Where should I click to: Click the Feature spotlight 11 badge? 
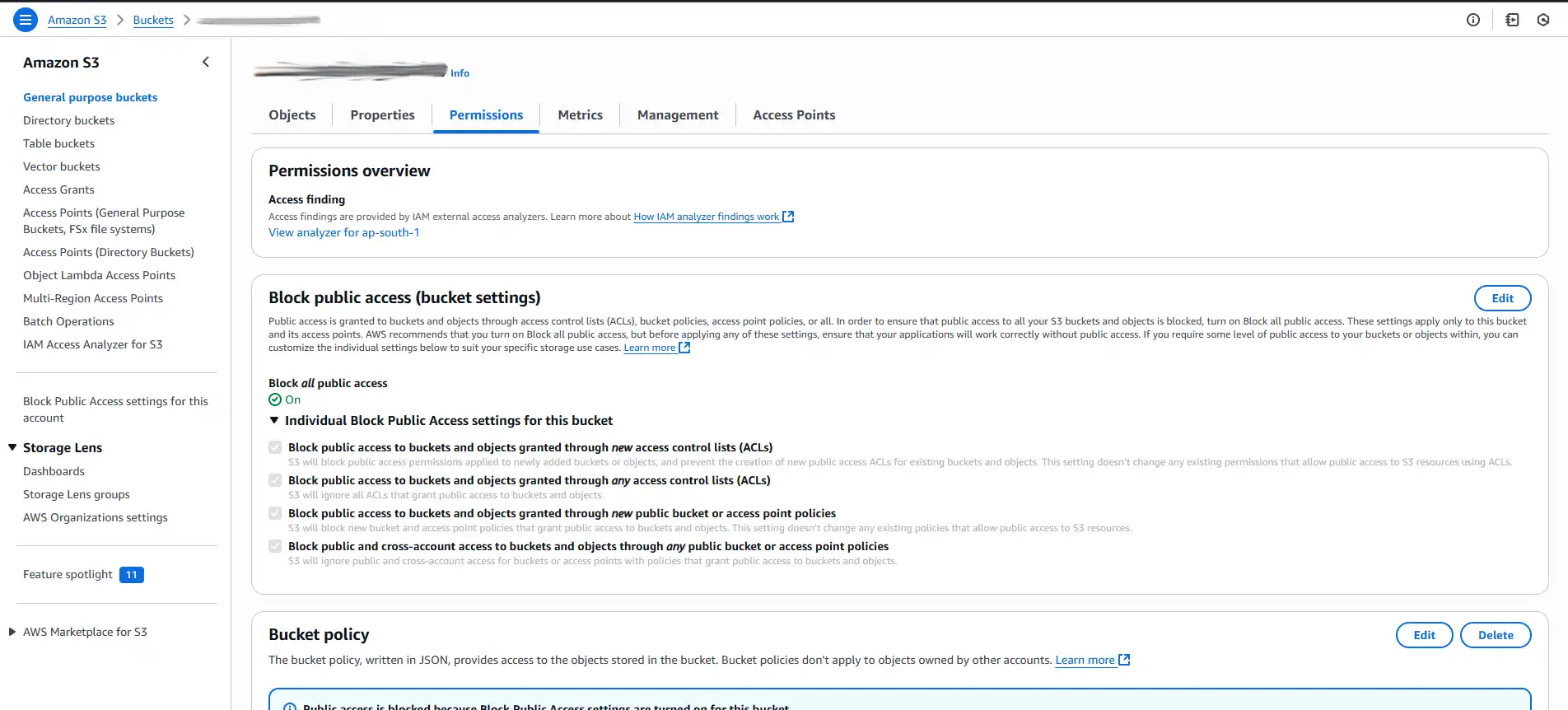[132, 575]
